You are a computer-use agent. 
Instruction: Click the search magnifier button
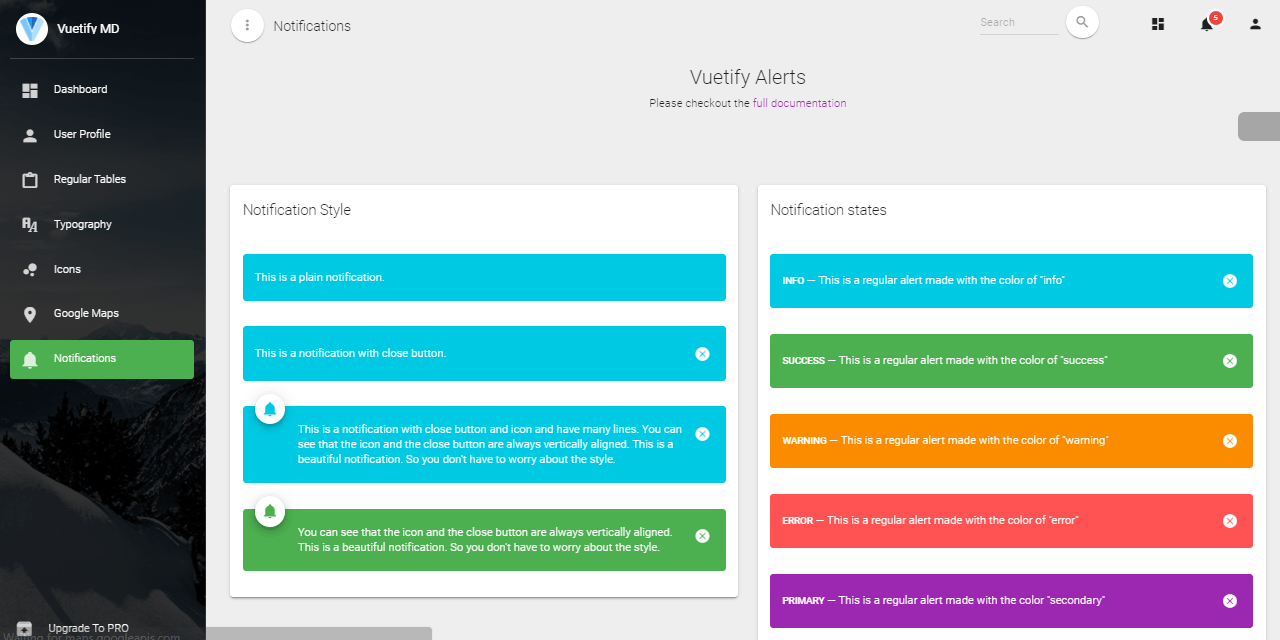[x=1082, y=22]
